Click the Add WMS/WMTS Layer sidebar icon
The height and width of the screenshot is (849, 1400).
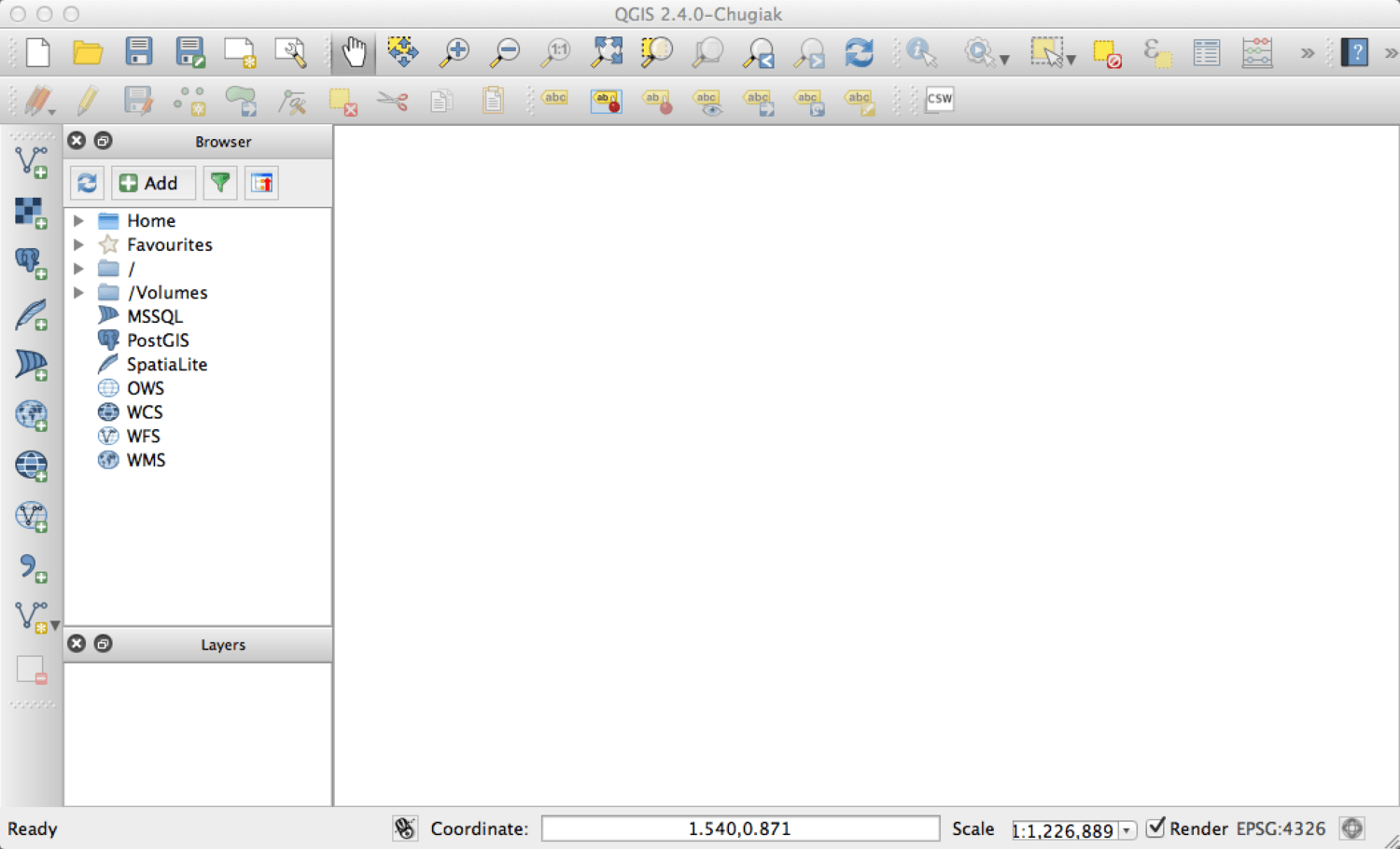32,415
